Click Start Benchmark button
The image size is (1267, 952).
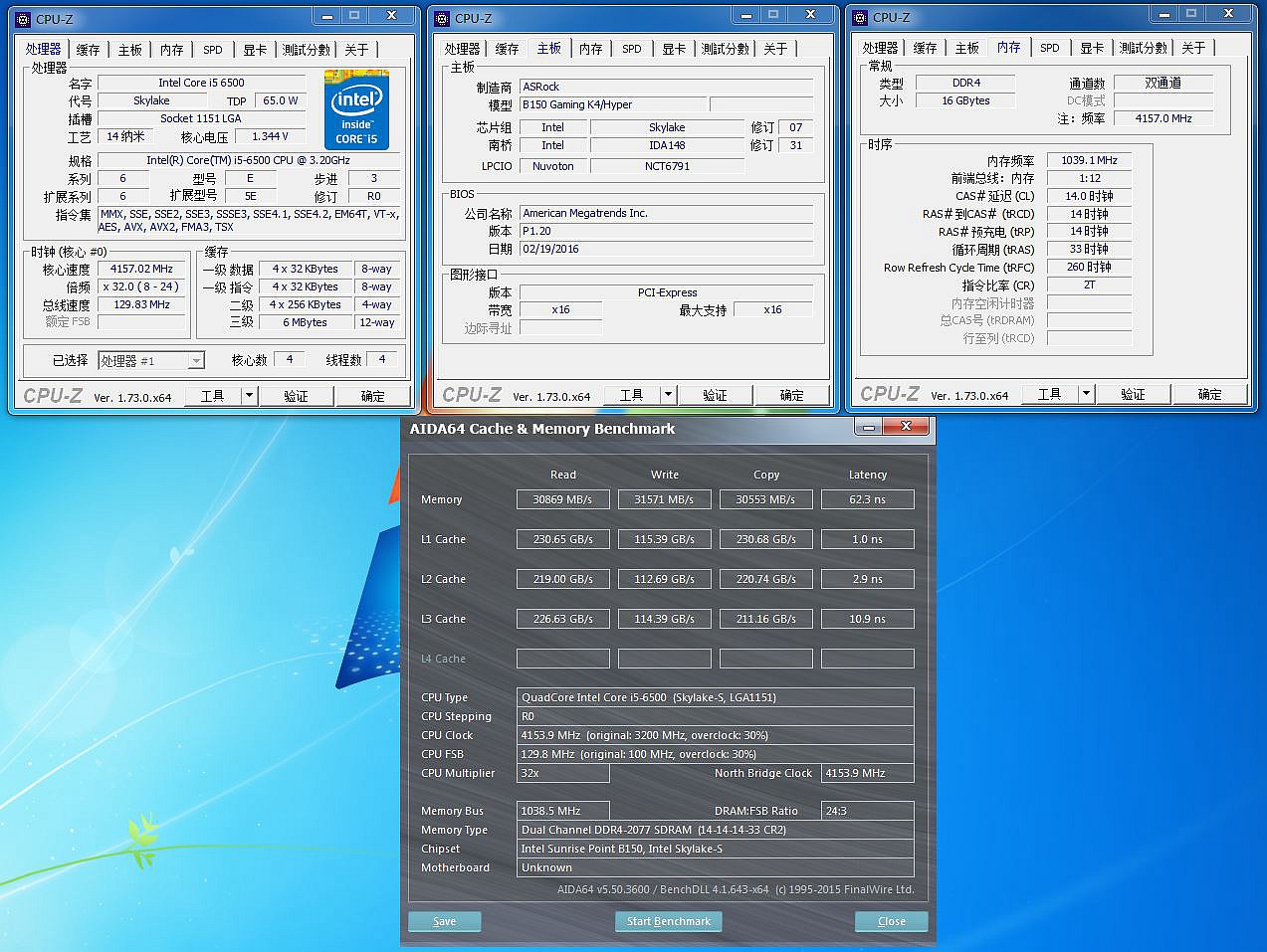(x=669, y=921)
